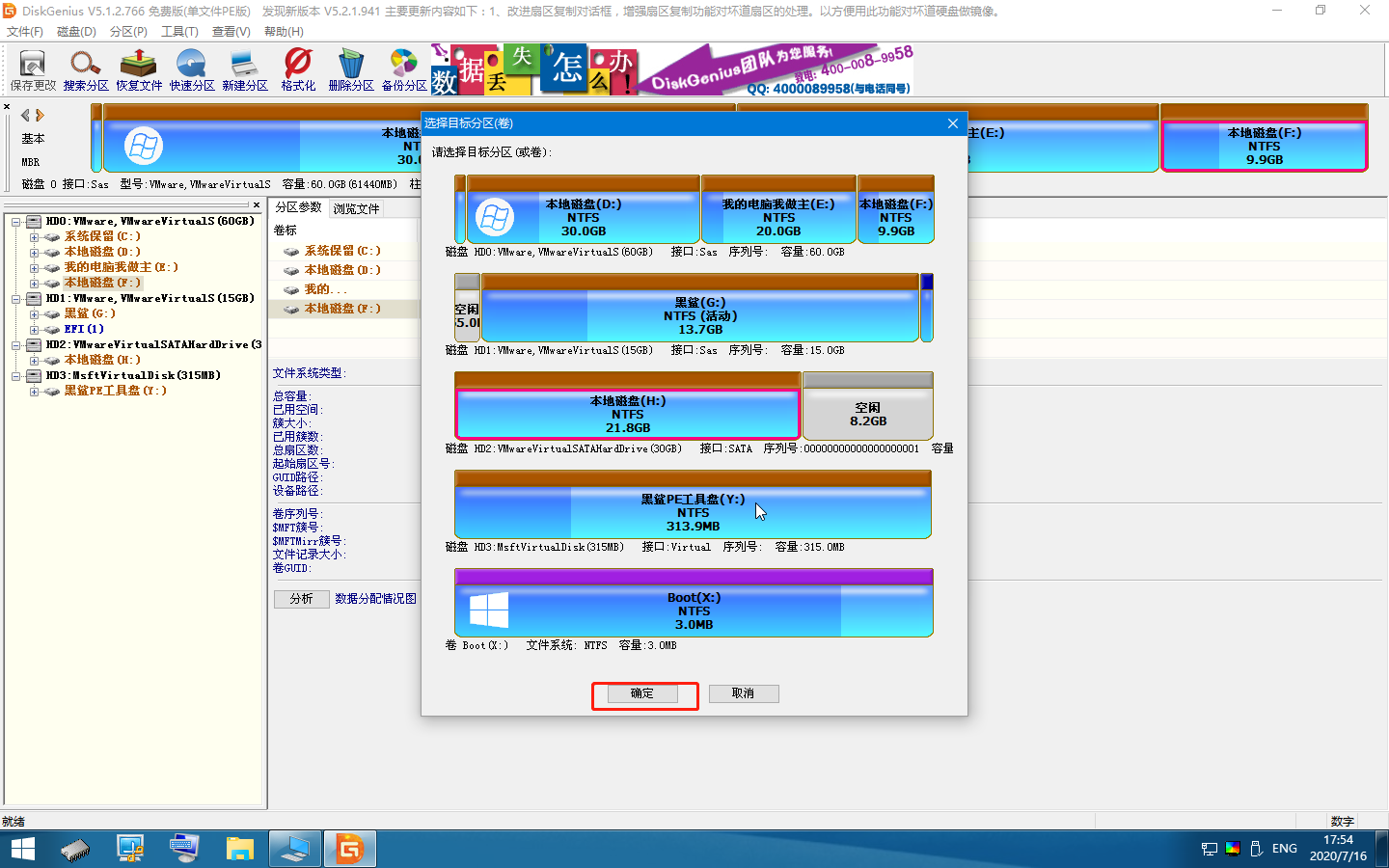Collapse the HD0 VMwareVirtualS(60GB) tree node
The image size is (1389, 868).
pos(16,222)
